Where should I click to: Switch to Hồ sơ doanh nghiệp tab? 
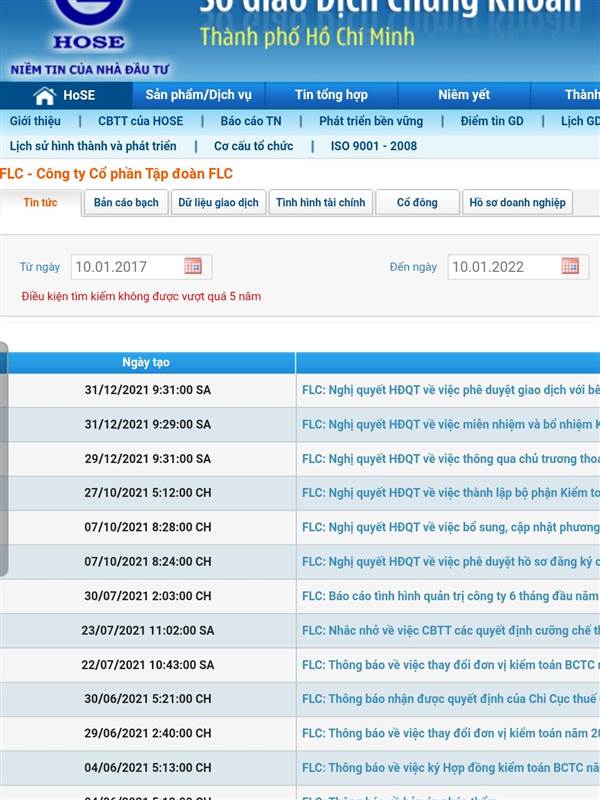click(517, 203)
